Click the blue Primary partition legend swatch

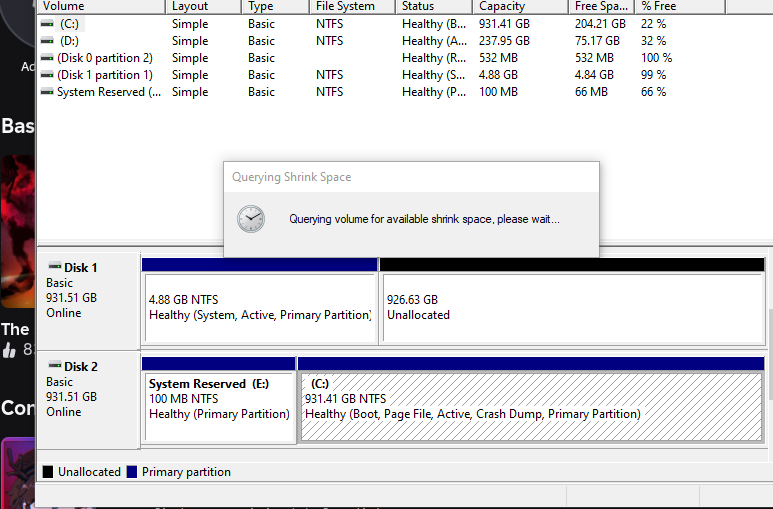(132, 472)
